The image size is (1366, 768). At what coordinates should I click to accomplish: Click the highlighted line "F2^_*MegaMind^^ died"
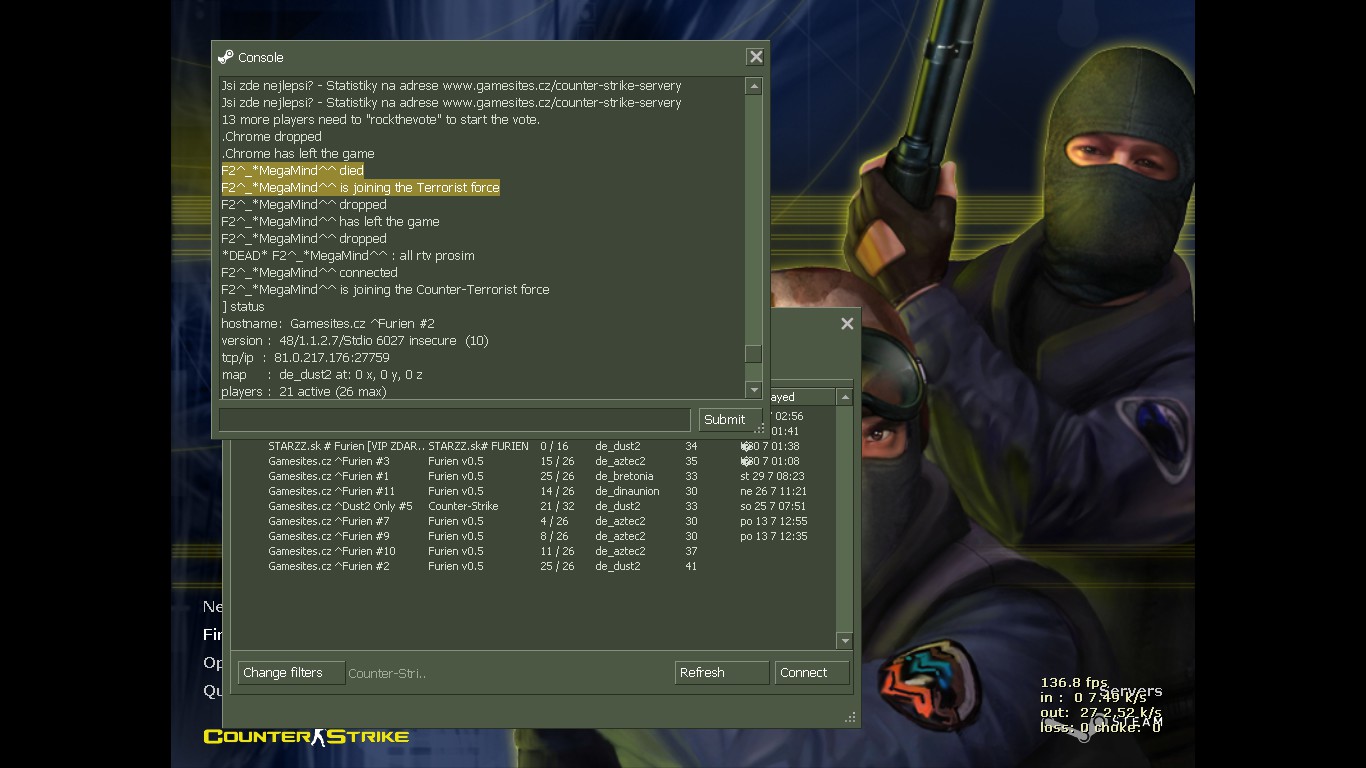coord(292,170)
